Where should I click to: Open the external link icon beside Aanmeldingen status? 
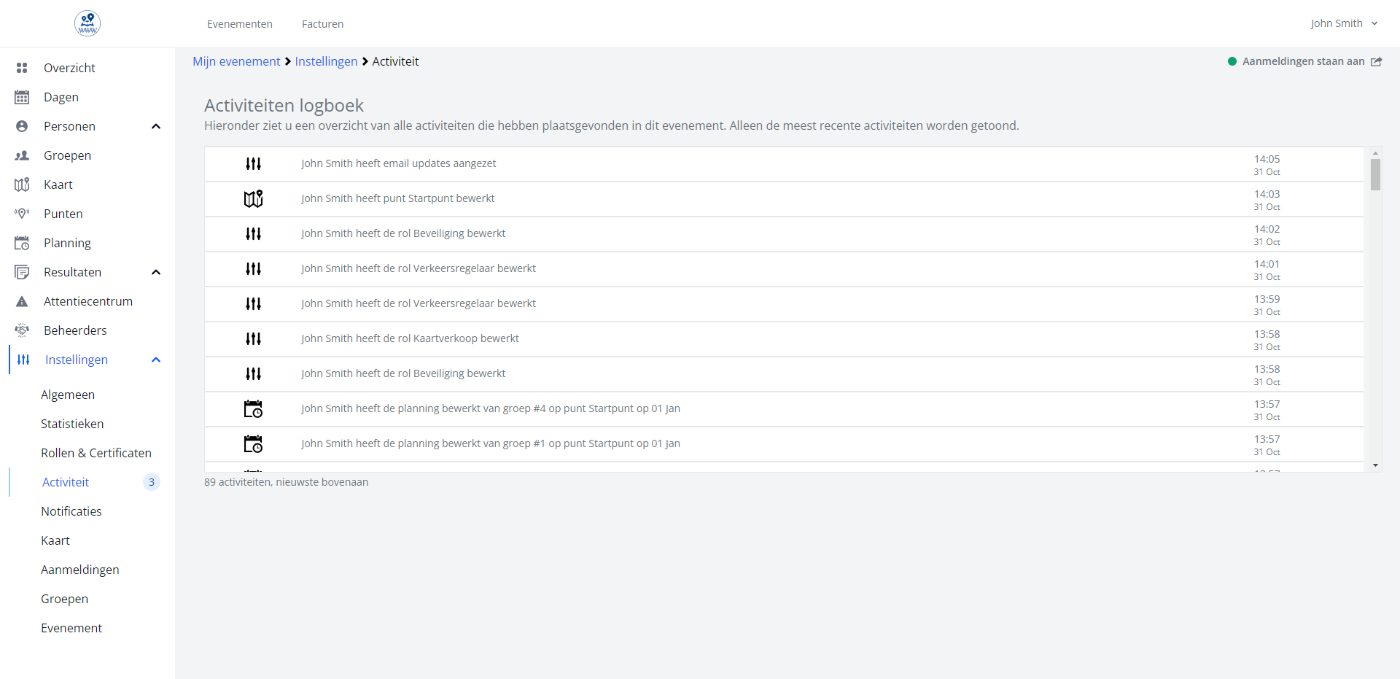1376,62
